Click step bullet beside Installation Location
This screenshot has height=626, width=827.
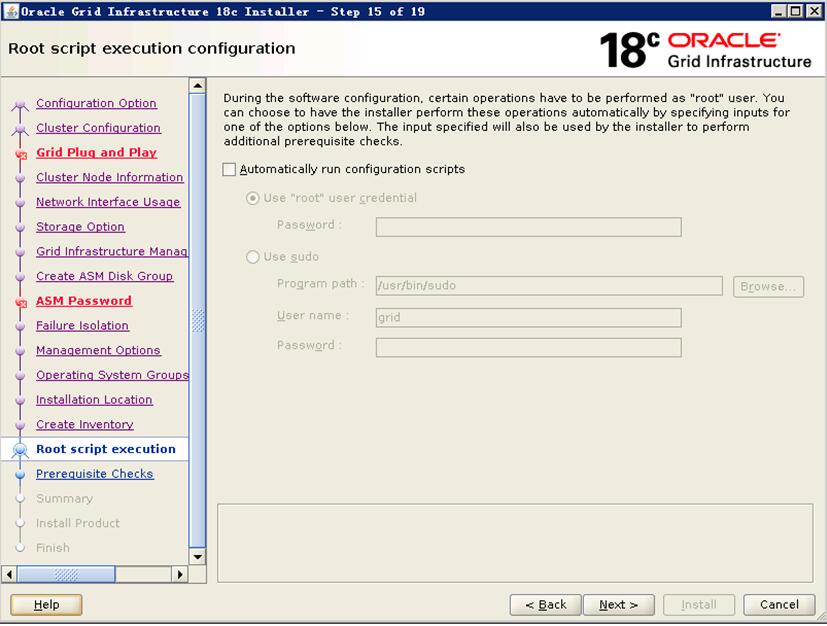20,401
